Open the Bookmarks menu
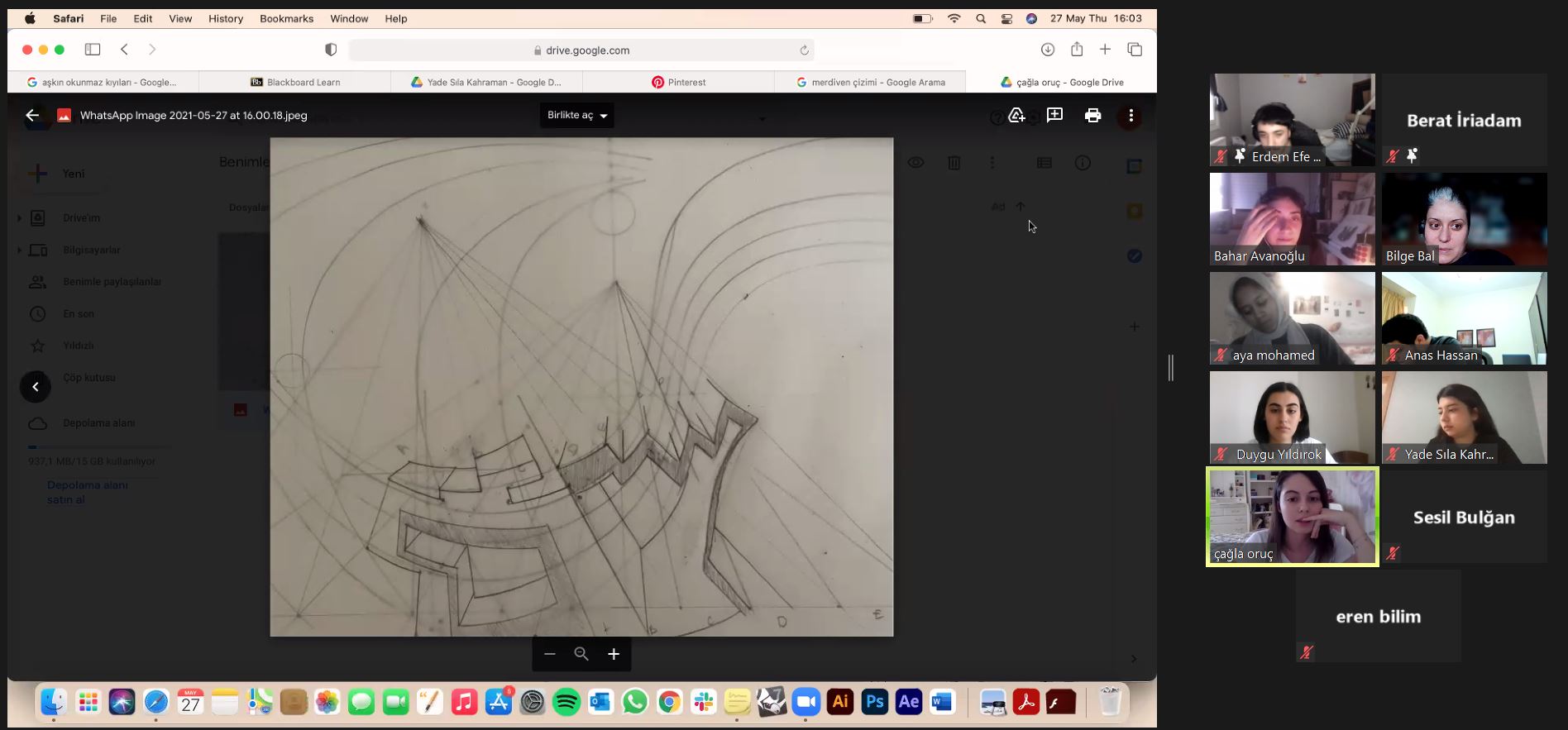The width and height of the screenshot is (1568, 730). [x=286, y=18]
